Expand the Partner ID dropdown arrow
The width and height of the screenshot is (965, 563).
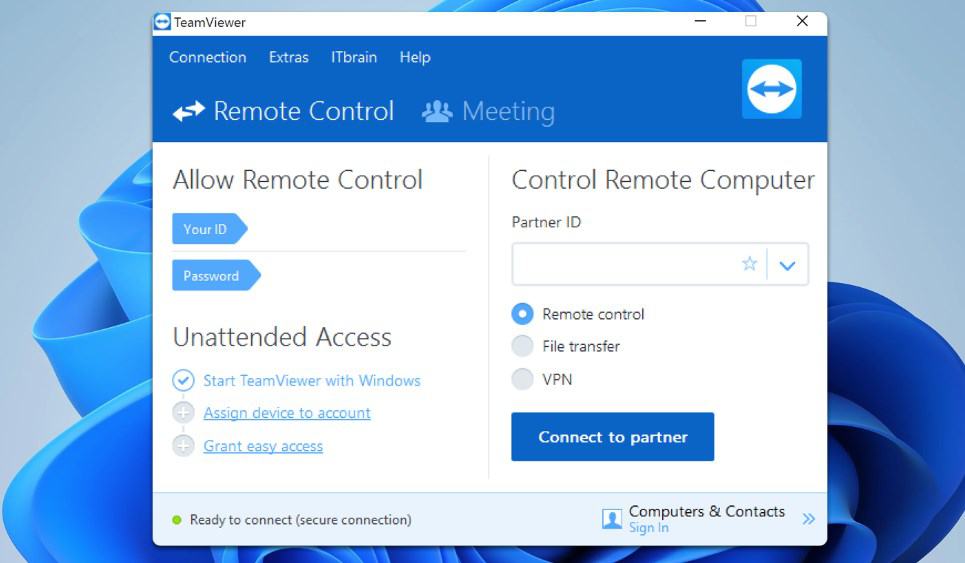[787, 265]
